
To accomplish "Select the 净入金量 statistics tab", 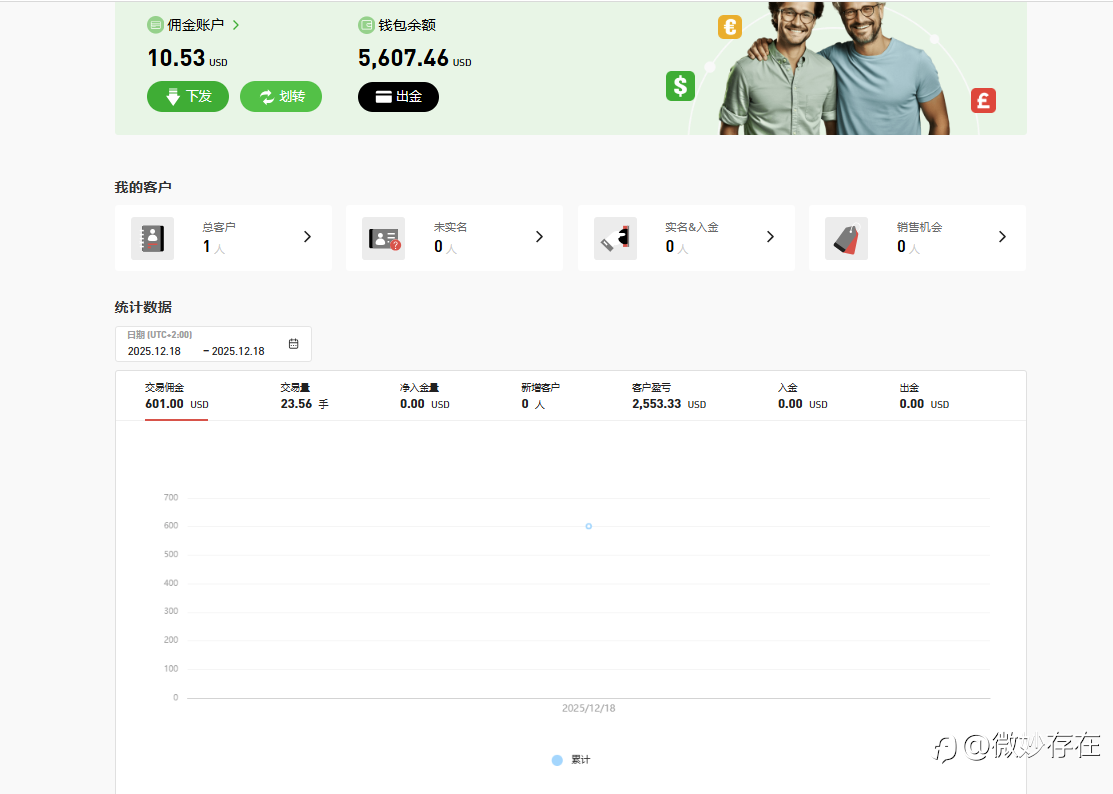I will tap(424, 396).
